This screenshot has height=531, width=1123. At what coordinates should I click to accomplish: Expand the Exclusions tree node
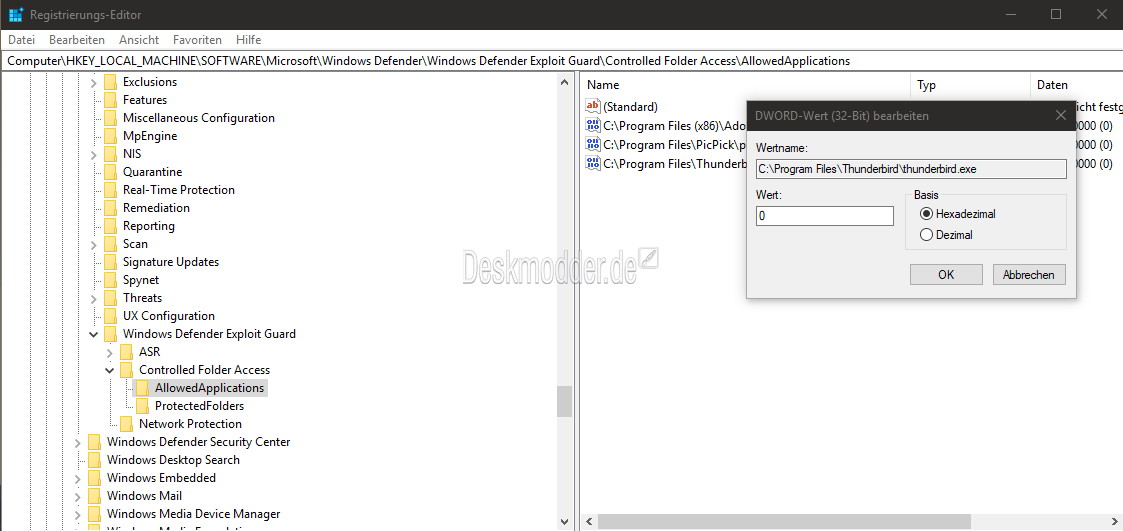[93, 82]
